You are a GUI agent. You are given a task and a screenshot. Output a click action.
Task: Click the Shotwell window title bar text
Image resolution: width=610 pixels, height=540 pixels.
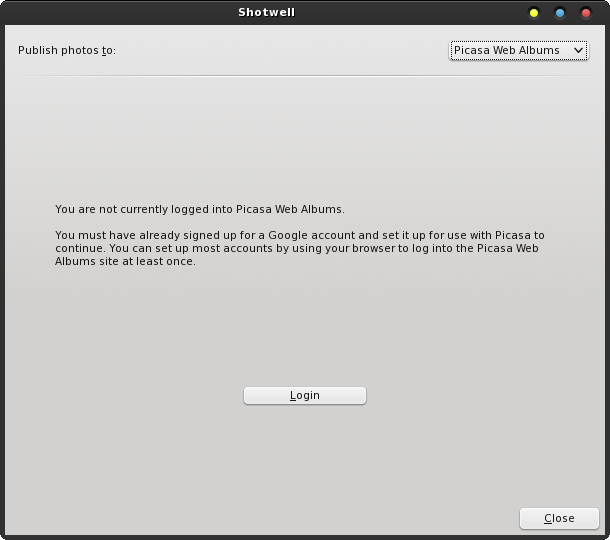pos(267,12)
